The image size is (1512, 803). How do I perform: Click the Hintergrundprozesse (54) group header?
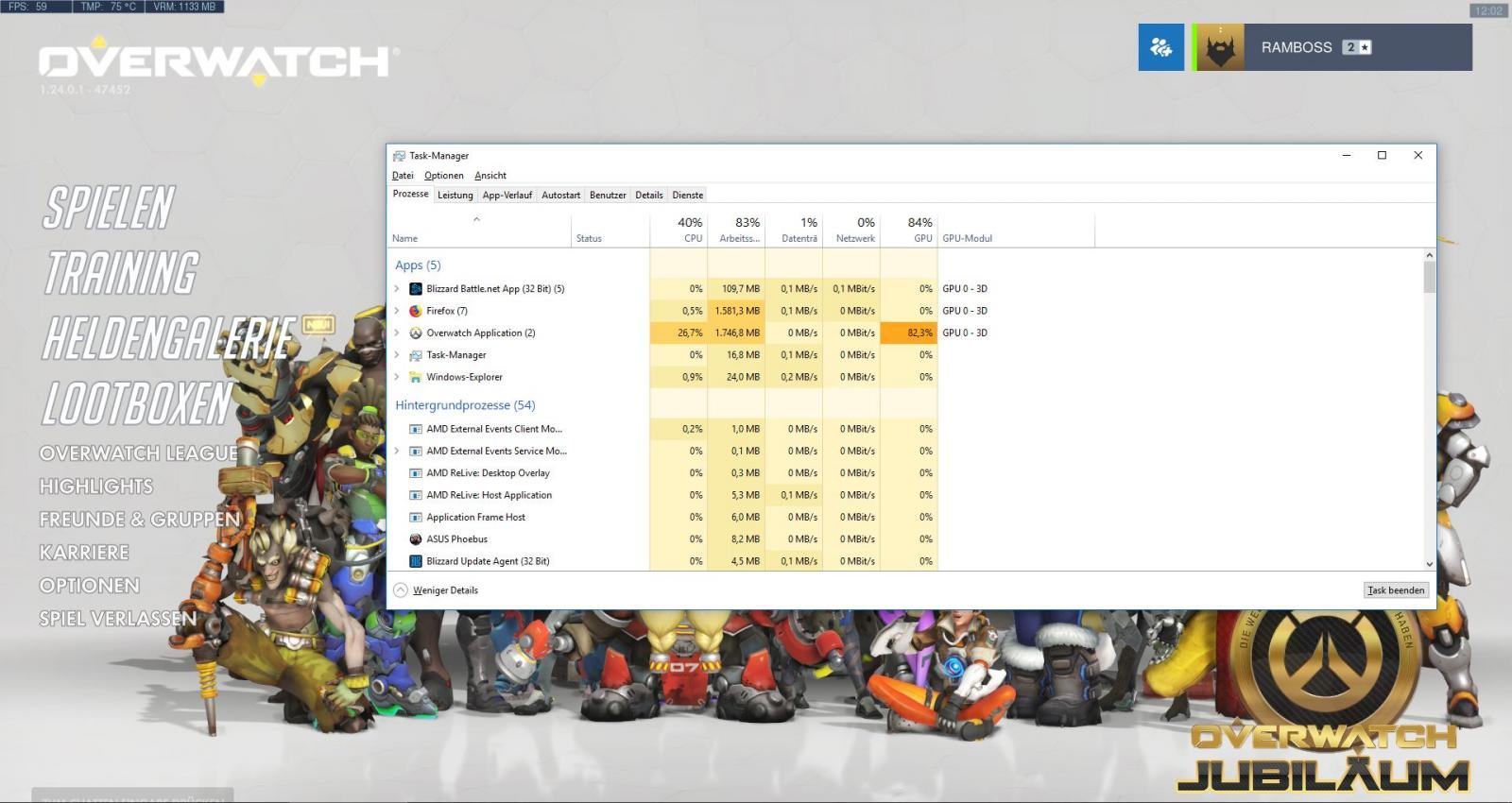pyautogui.click(x=465, y=405)
